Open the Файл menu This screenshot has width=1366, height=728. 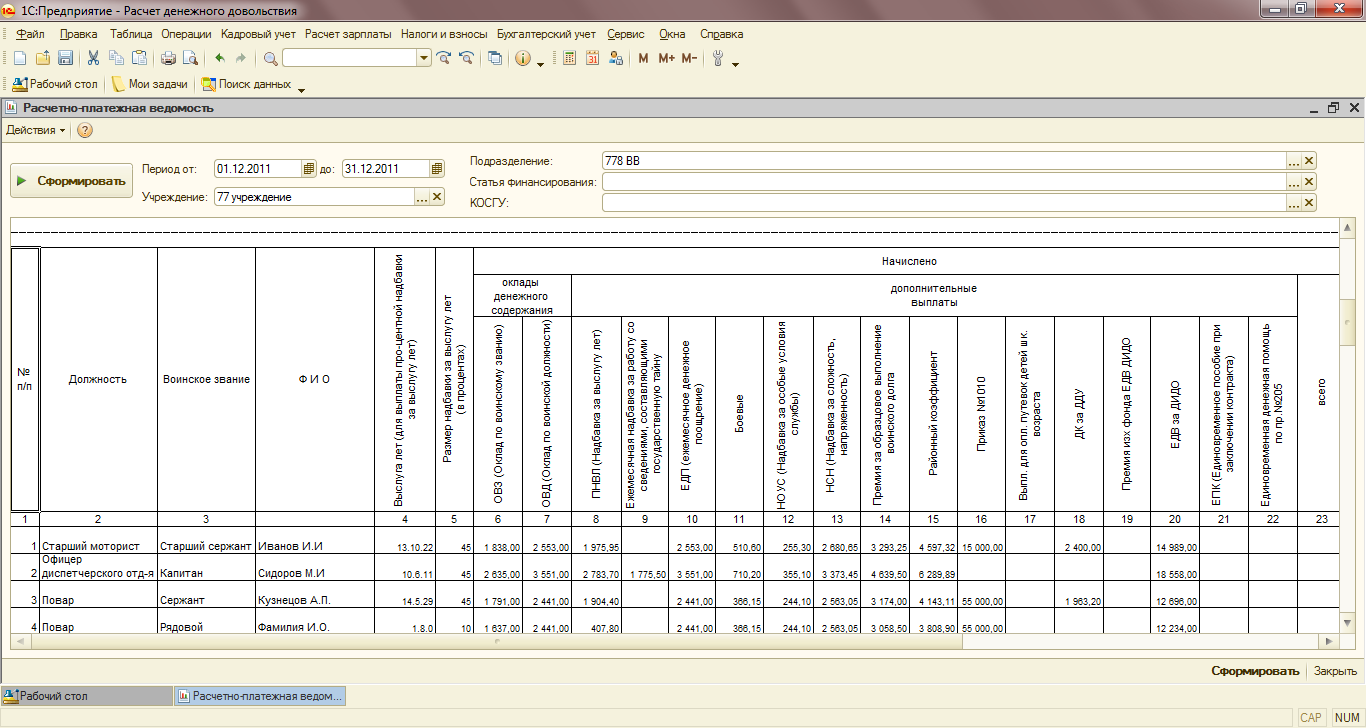(x=31, y=34)
